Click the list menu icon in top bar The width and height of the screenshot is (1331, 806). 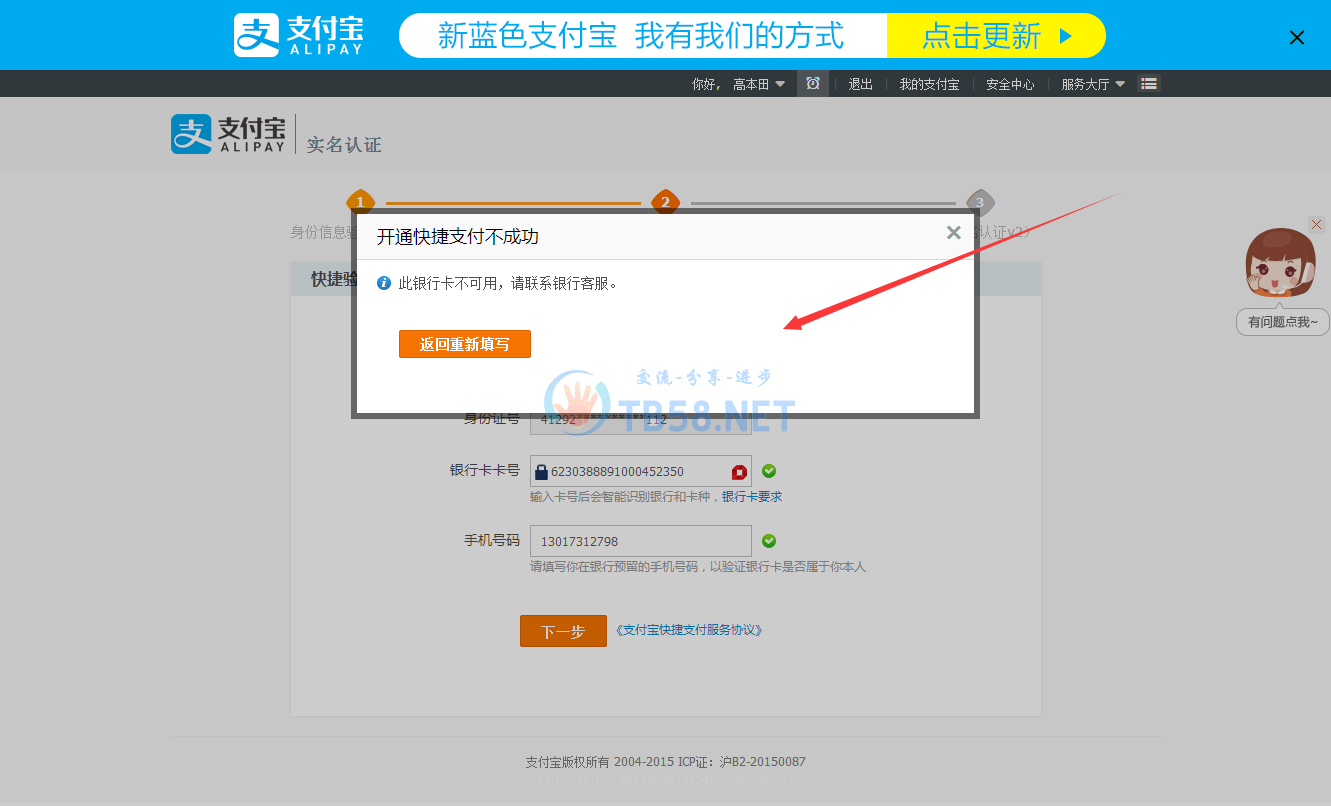point(1149,84)
